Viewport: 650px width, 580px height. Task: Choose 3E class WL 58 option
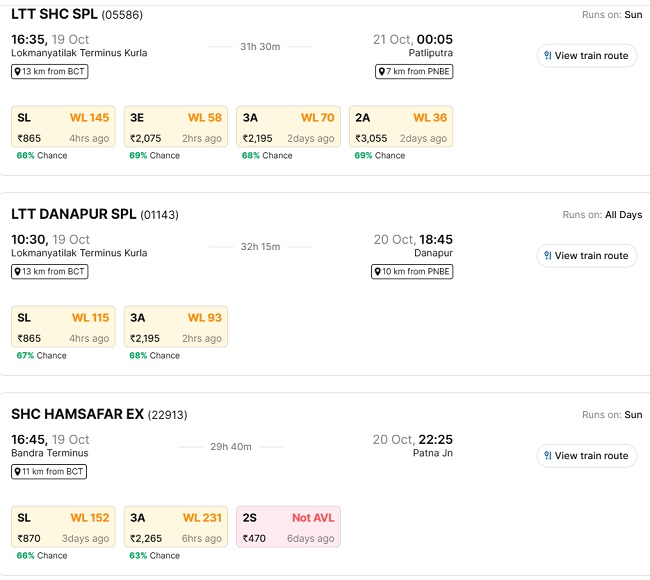(176, 127)
